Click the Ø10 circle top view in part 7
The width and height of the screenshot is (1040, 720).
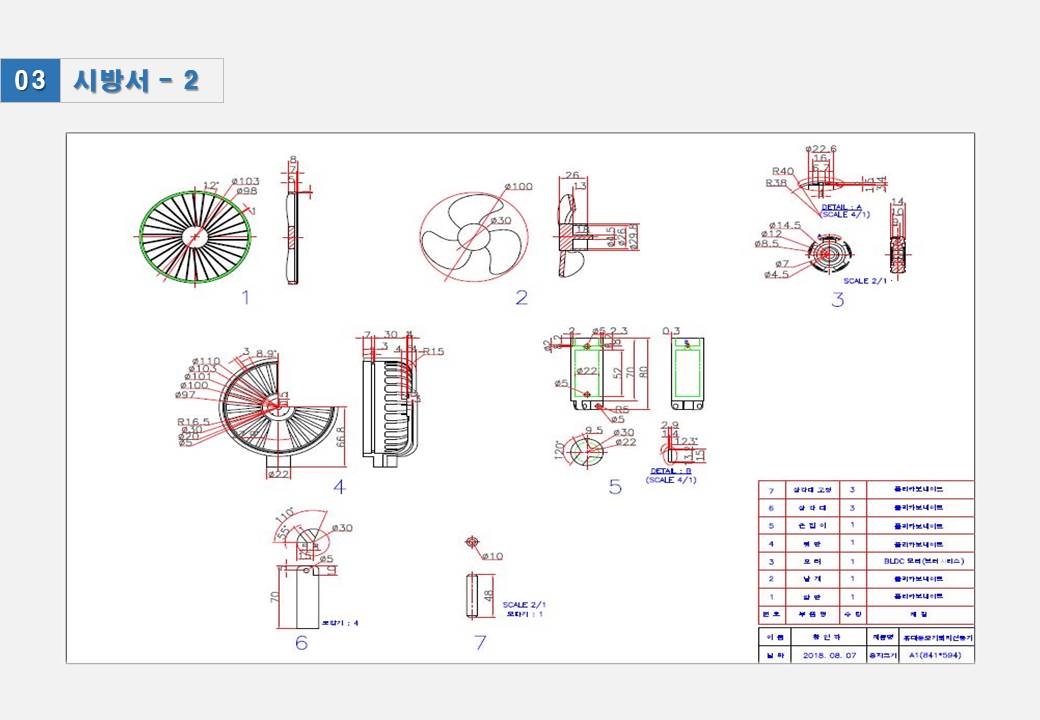point(472,543)
